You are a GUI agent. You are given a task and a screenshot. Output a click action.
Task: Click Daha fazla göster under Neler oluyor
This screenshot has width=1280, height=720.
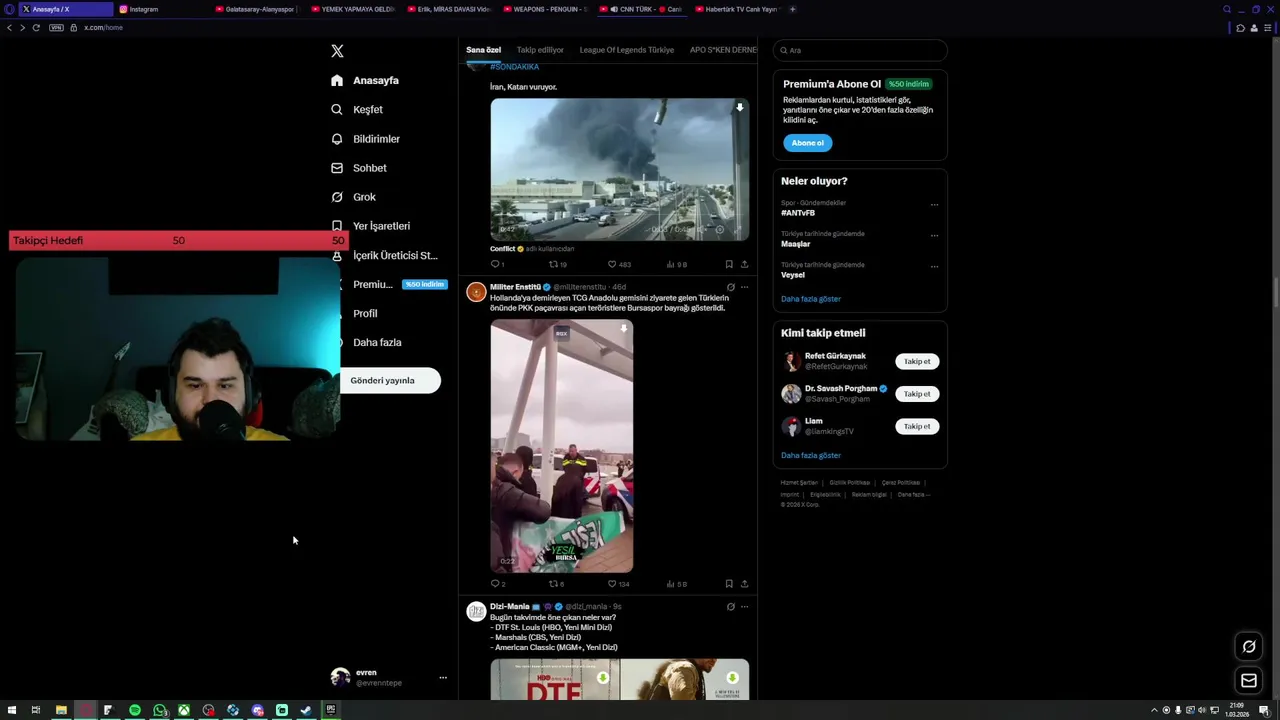[811, 299]
